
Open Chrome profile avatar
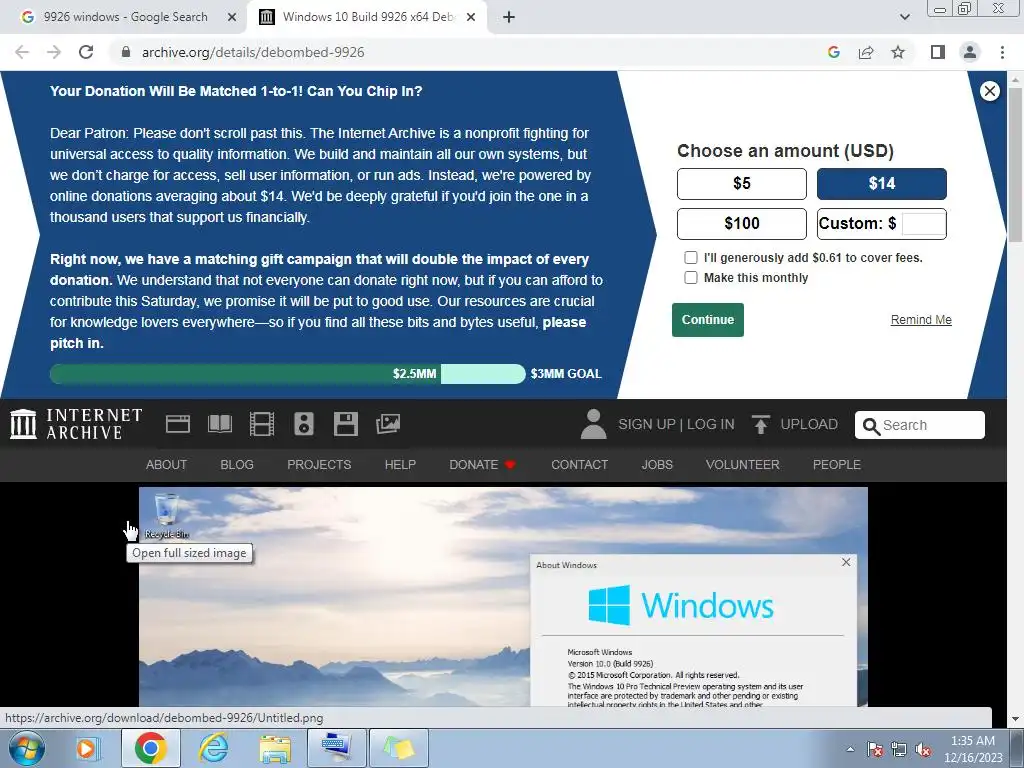(970, 52)
